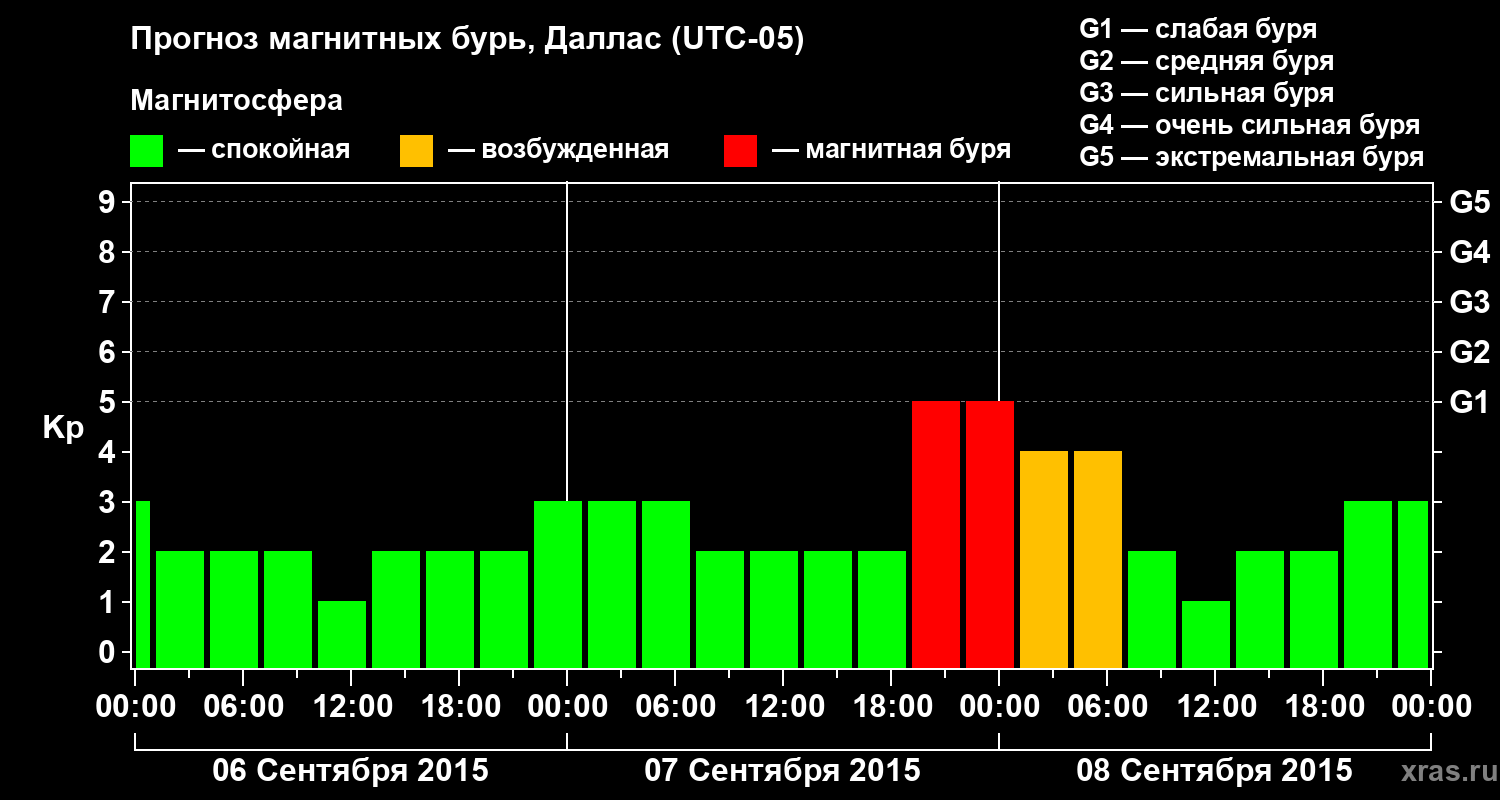Click the date '06 Сентября 2015'
The image size is (1500, 800).
coord(350,771)
